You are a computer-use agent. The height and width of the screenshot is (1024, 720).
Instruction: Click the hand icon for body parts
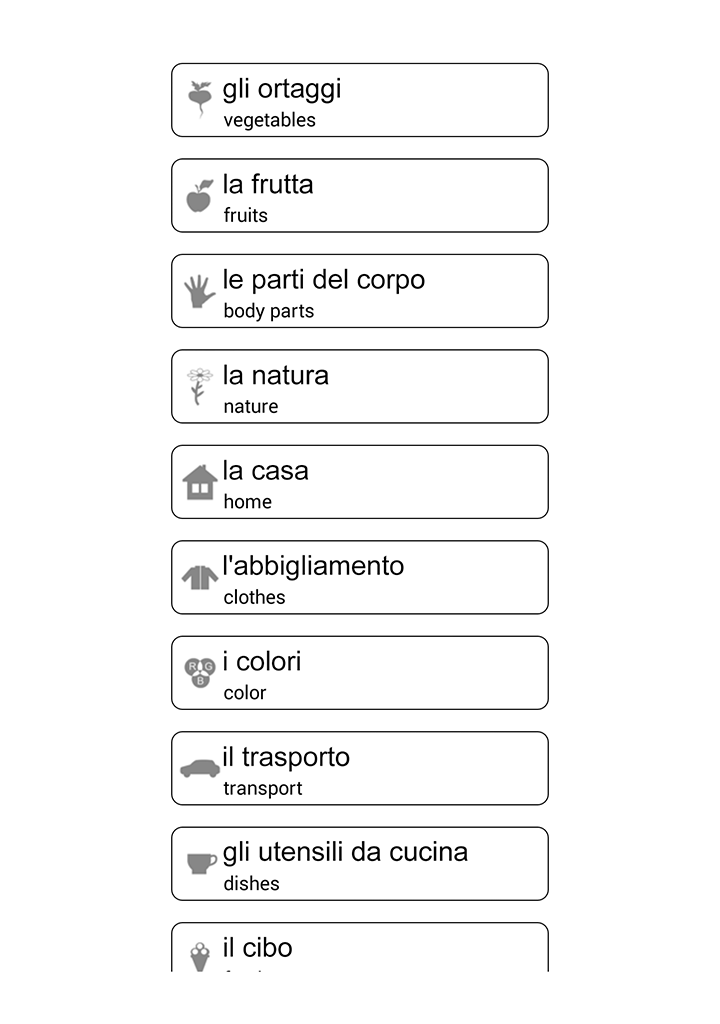(200, 291)
